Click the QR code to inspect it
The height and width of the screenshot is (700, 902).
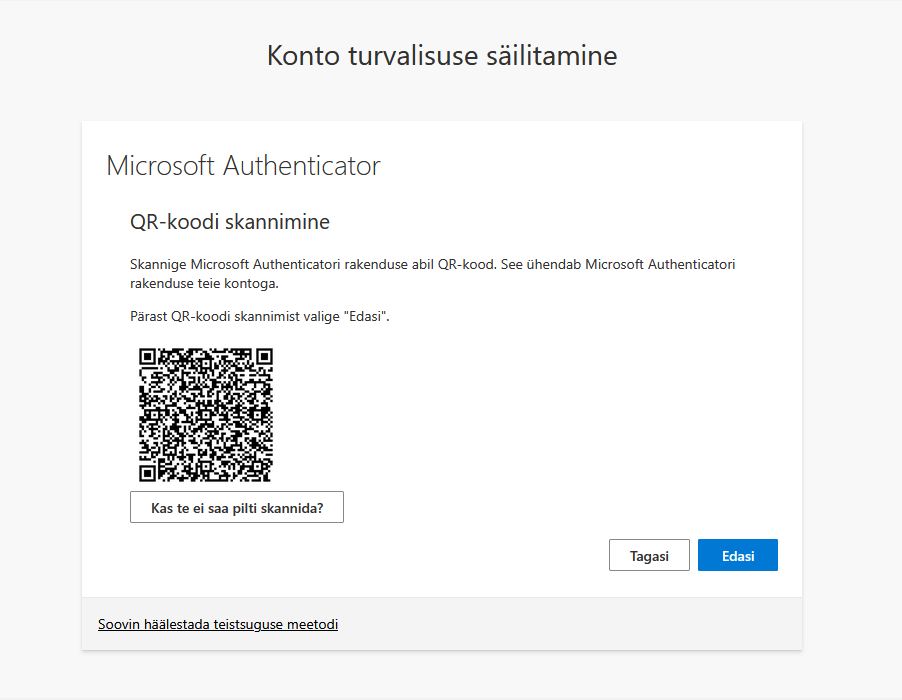(x=206, y=414)
